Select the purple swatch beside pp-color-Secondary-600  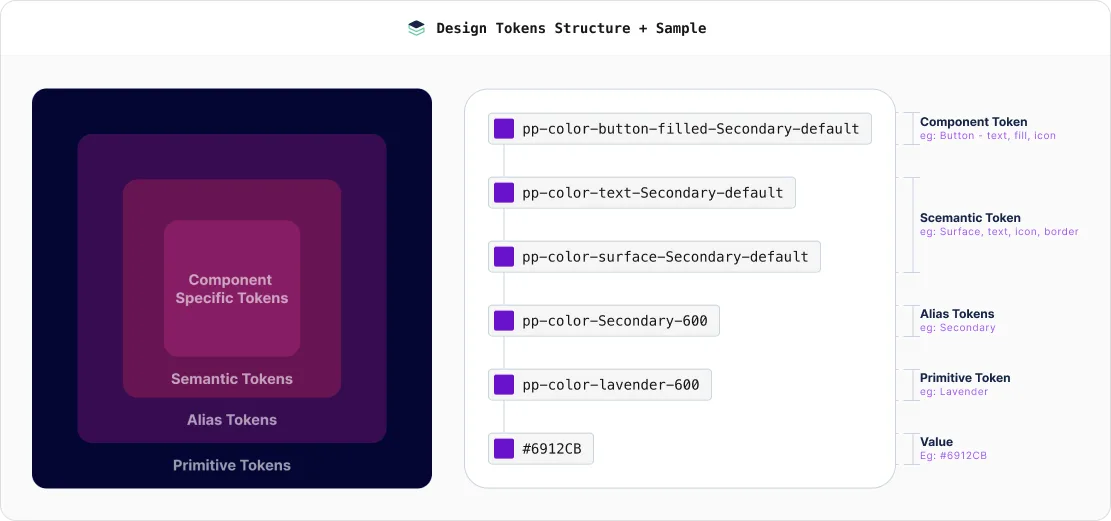pos(504,320)
